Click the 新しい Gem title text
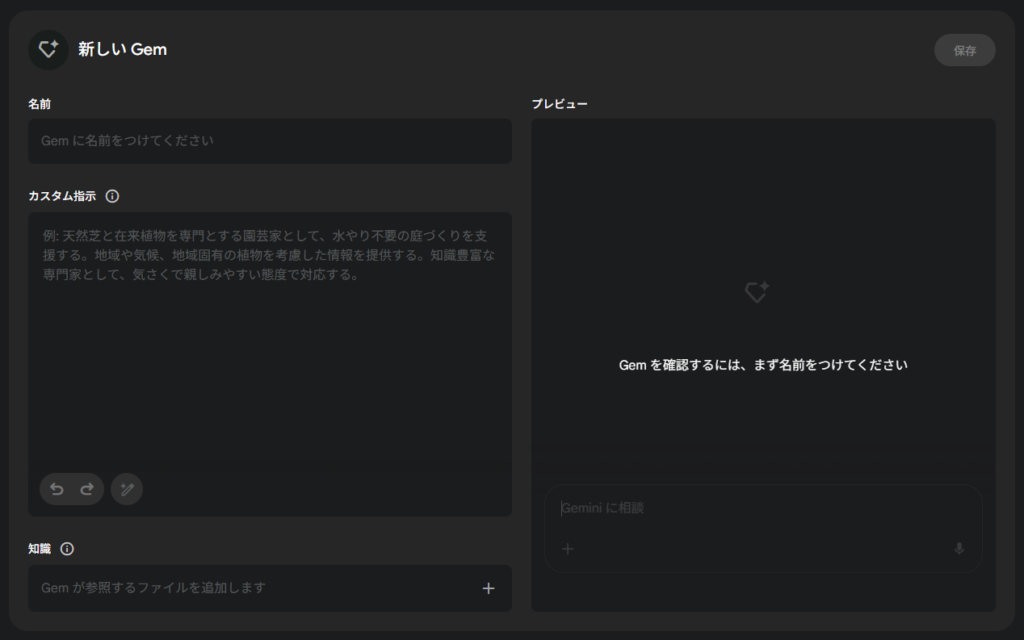1024x640 pixels. 123,50
